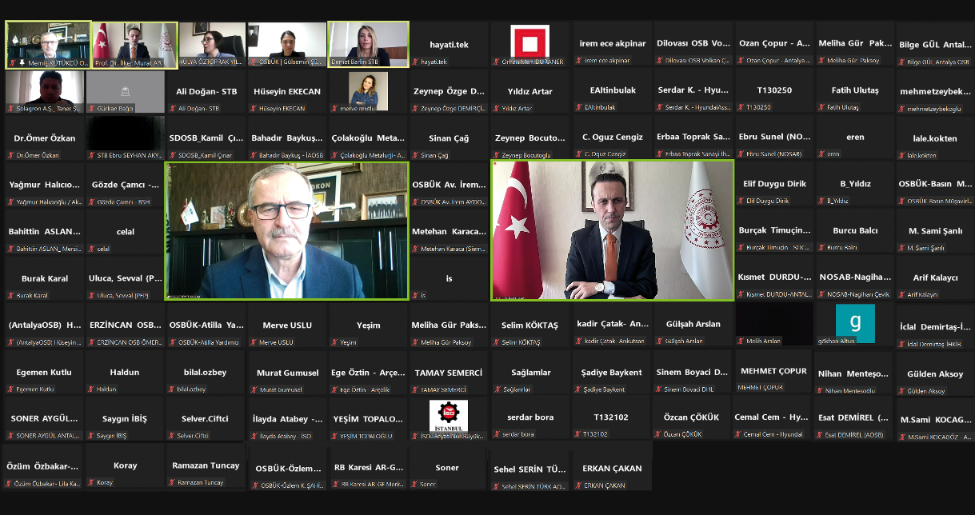
Task: Select 'SDOSB_Kamil Çı...' participant name
Action: point(206,138)
